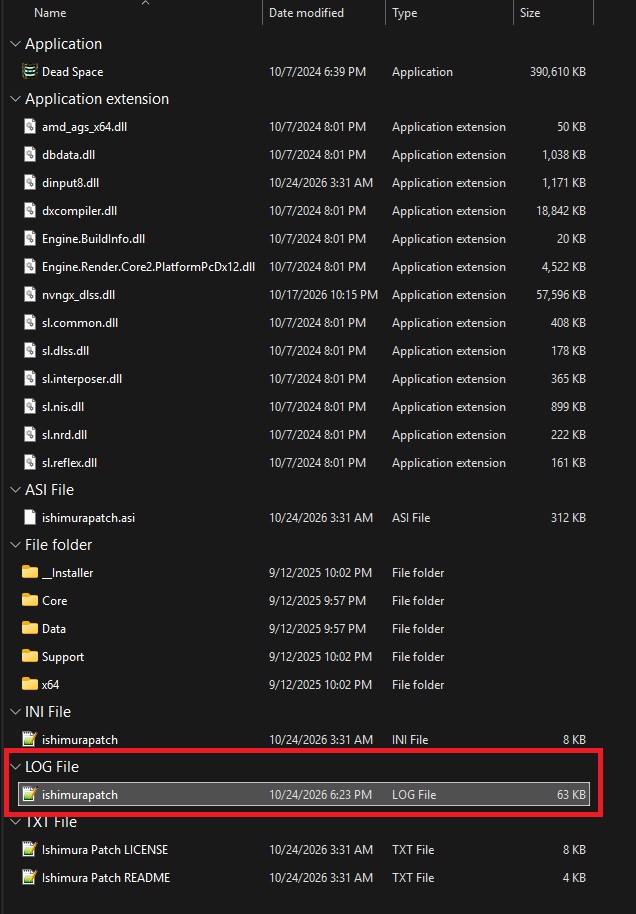Viewport: 636px width, 914px height.
Task: Click the ASI File type of ishimurapatch.asi
Action: pyautogui.click(x=411, y=518)
